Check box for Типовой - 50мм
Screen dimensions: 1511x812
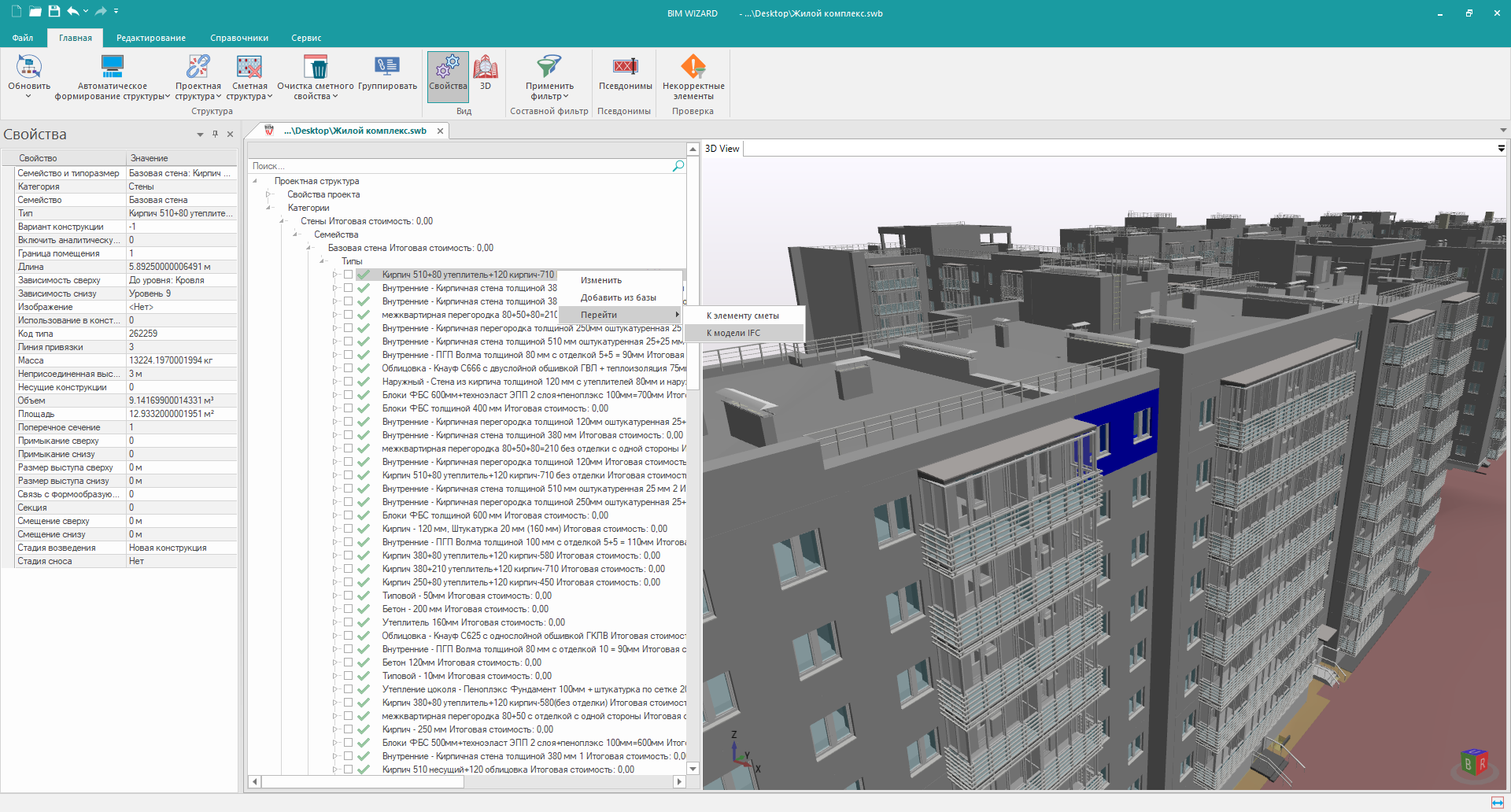click(x=348, y=596)
